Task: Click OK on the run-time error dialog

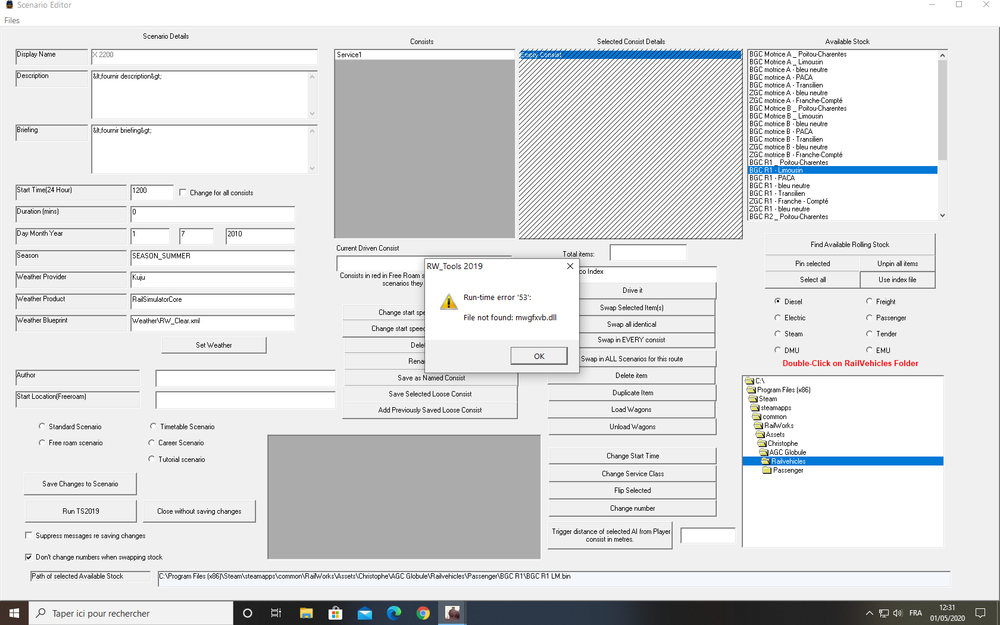Action: pyautogui.click(x=538, y=355)
